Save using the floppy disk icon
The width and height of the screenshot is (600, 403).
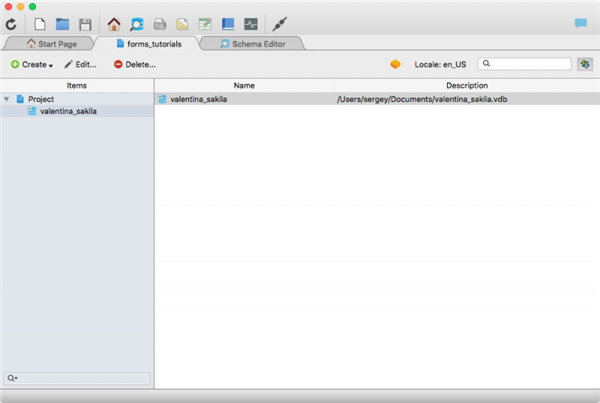click(85, 22)
